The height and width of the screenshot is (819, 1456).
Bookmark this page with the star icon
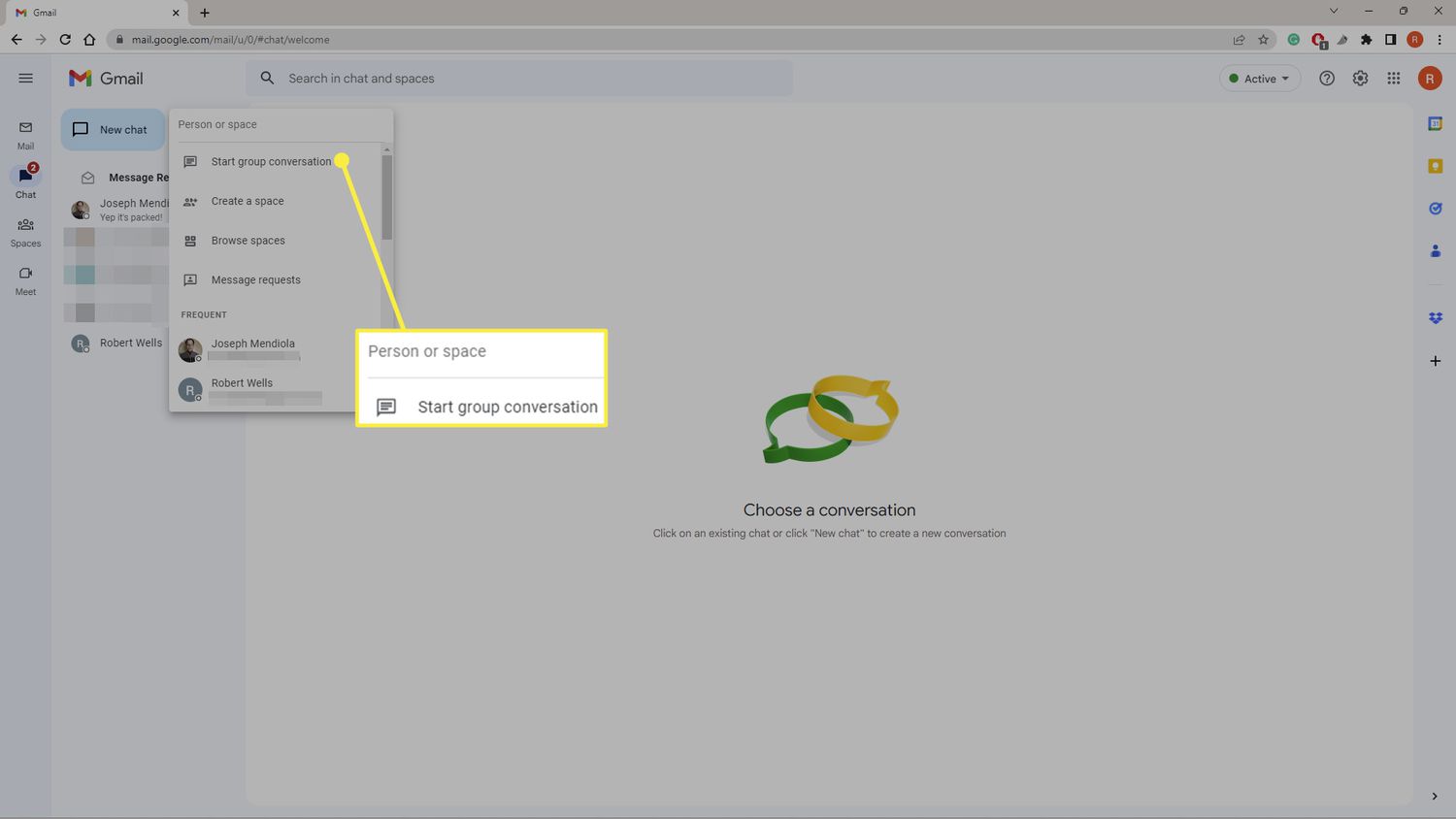point(1263,40)
